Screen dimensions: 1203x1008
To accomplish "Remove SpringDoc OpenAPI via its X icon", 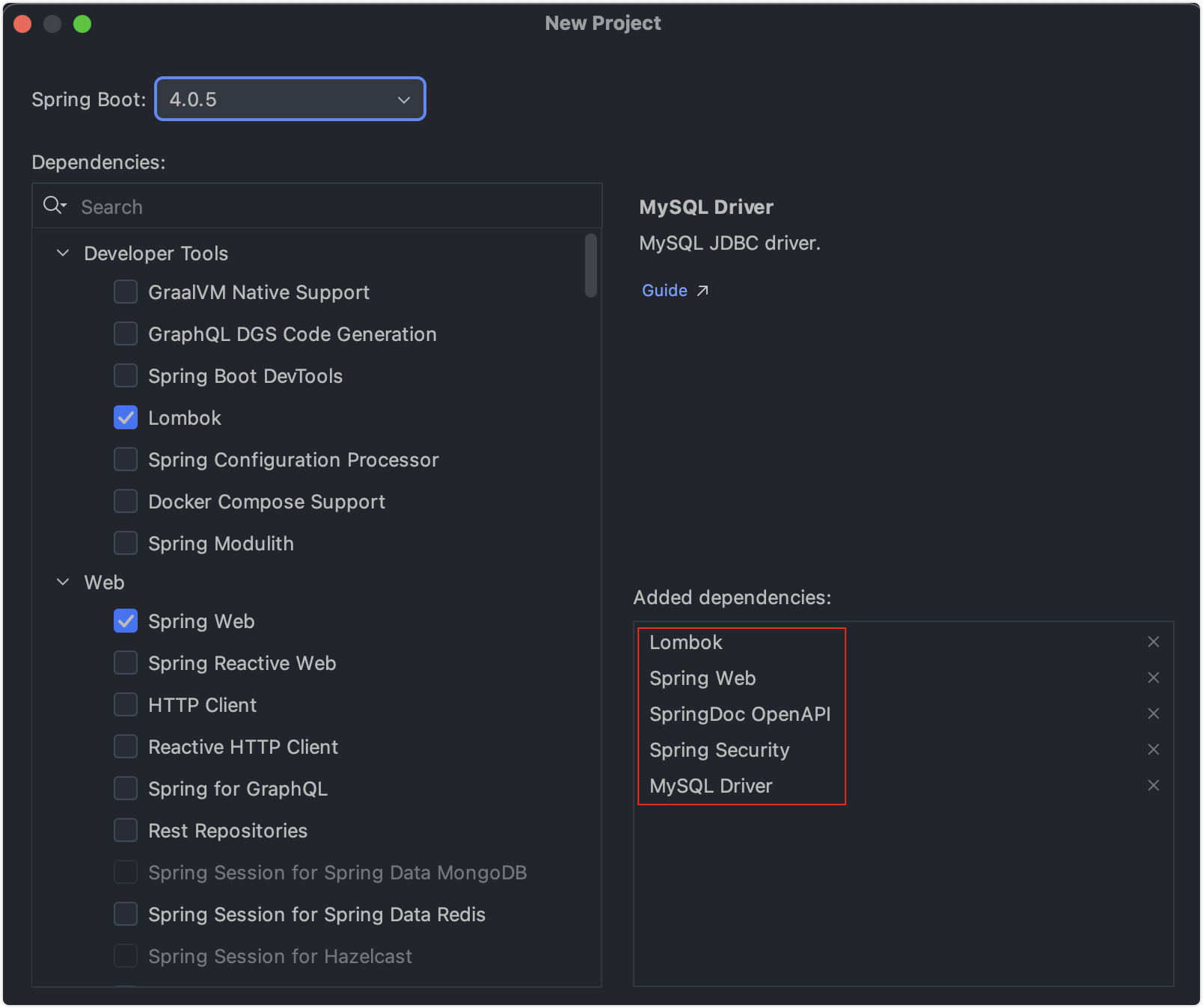I will coord(1153,714).
